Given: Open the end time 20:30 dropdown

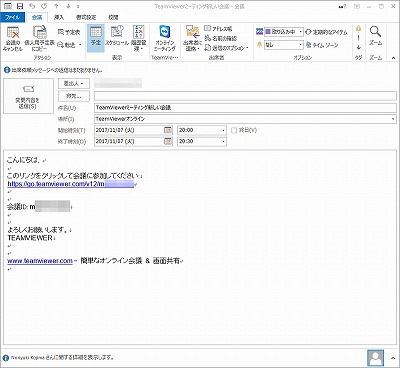Looking at the screenshot, I should coord(223,142).
